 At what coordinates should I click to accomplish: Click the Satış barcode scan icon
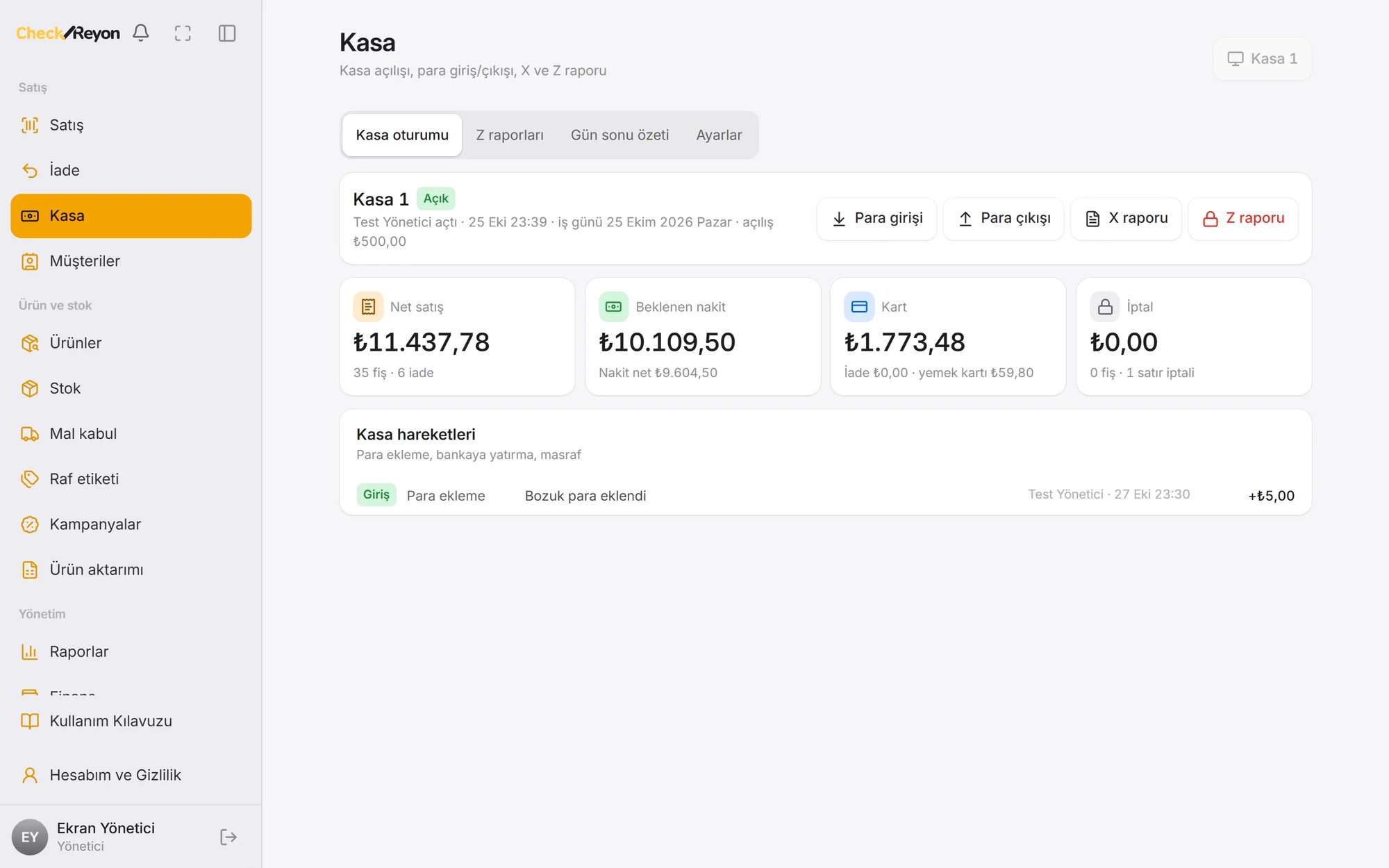30,125
